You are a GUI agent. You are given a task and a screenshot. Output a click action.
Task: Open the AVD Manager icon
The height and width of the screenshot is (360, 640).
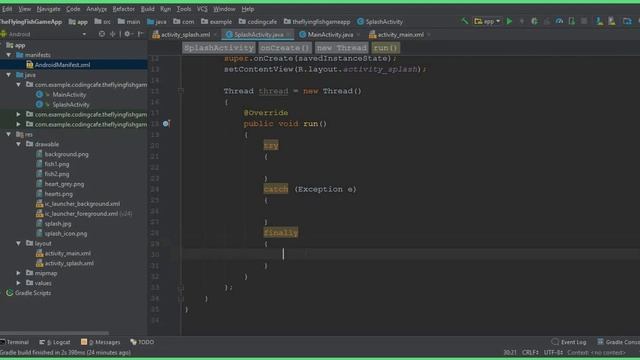[x=599, y=21]
